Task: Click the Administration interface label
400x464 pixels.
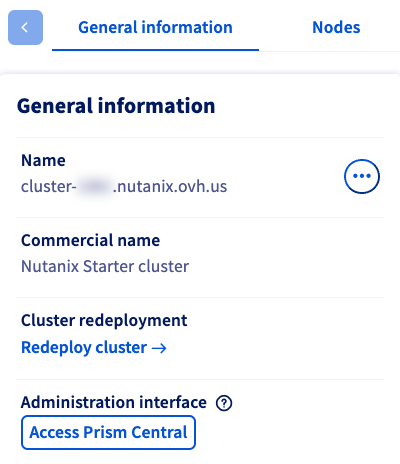Action: coord(114,402)
